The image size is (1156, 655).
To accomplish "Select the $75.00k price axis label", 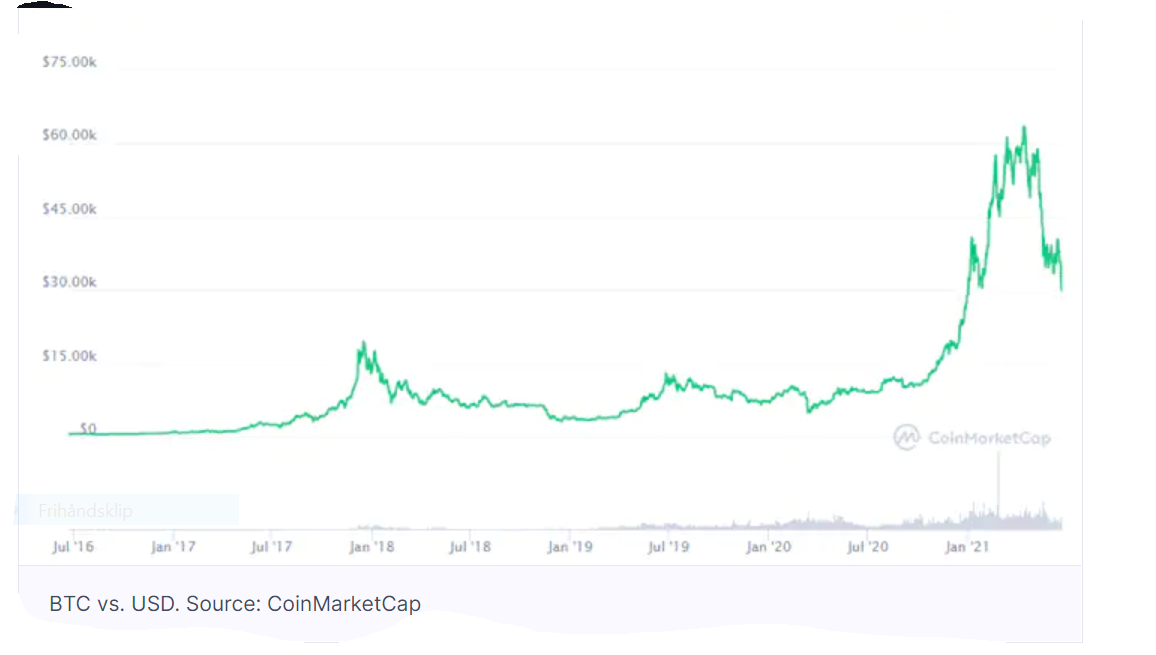I will point(69,62).
